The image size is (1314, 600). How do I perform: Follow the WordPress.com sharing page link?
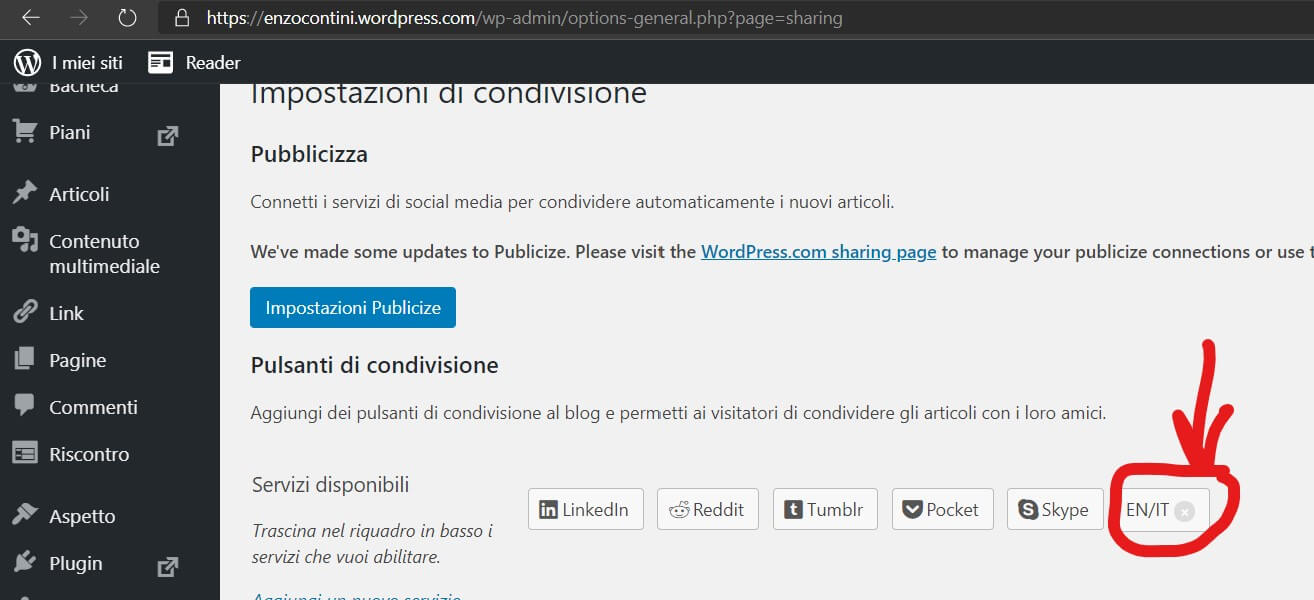pos(818,252)
